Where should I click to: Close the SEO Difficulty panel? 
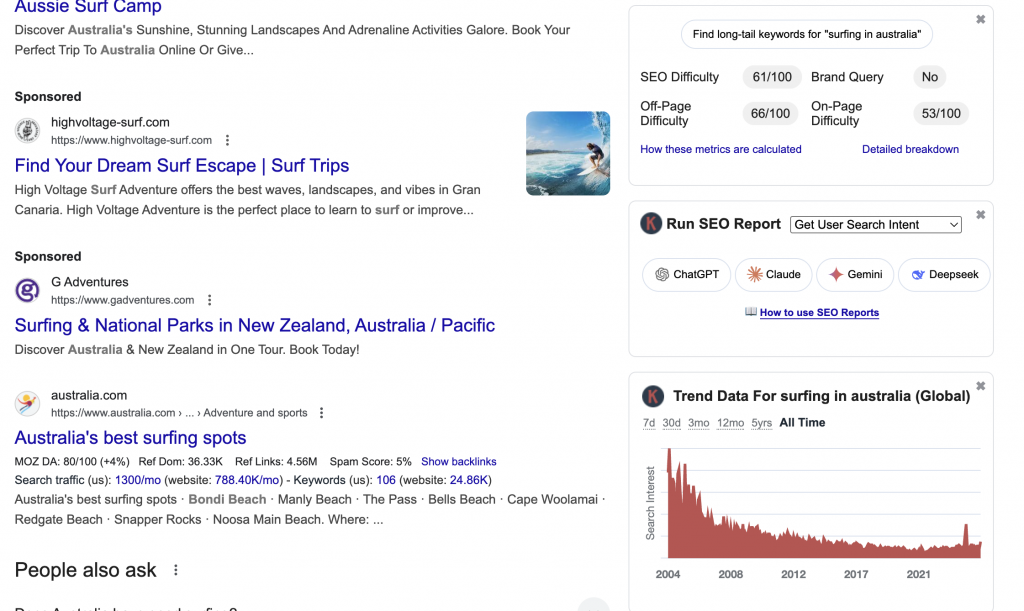point(980,20)
